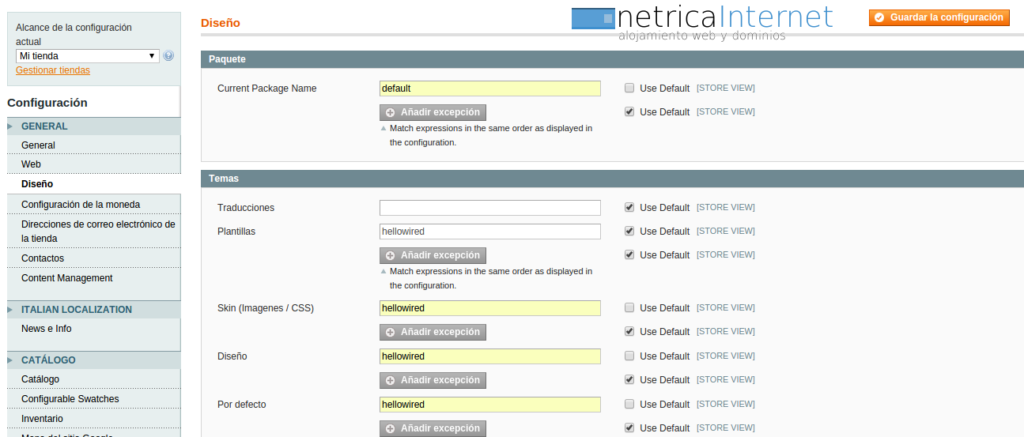
Task: Uncheck Use Default for Plantillas
Action: pyautogui.click(x=629, y=231)
